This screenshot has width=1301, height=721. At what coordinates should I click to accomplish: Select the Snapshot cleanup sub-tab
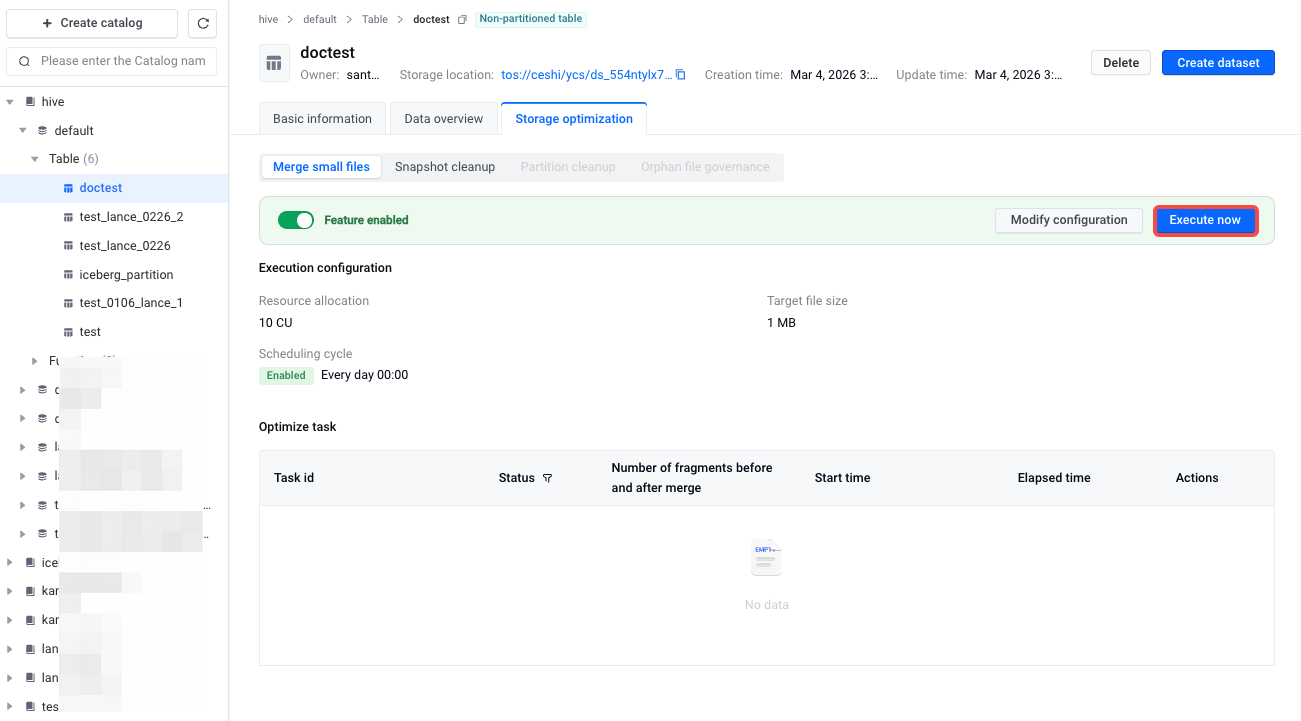(445, 167)
